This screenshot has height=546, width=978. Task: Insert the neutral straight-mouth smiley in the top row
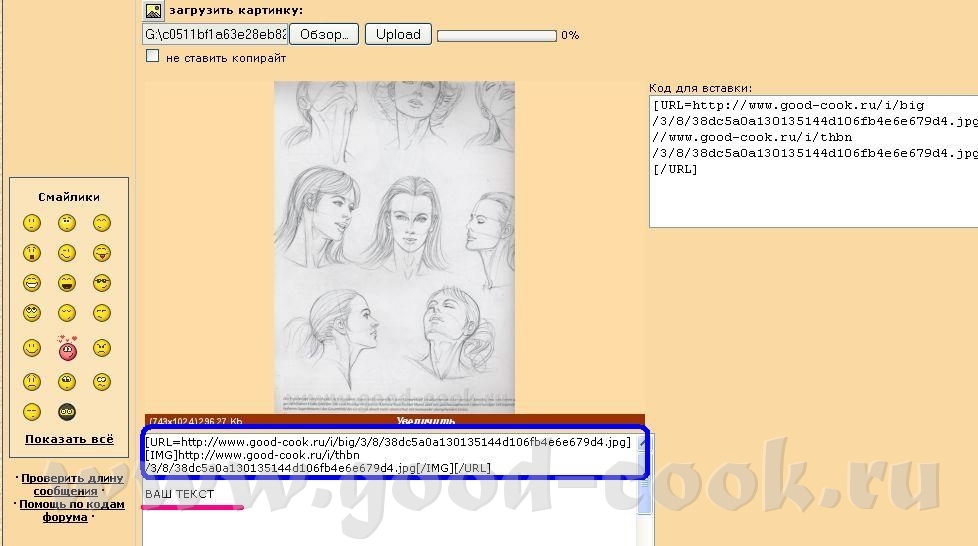32,223
